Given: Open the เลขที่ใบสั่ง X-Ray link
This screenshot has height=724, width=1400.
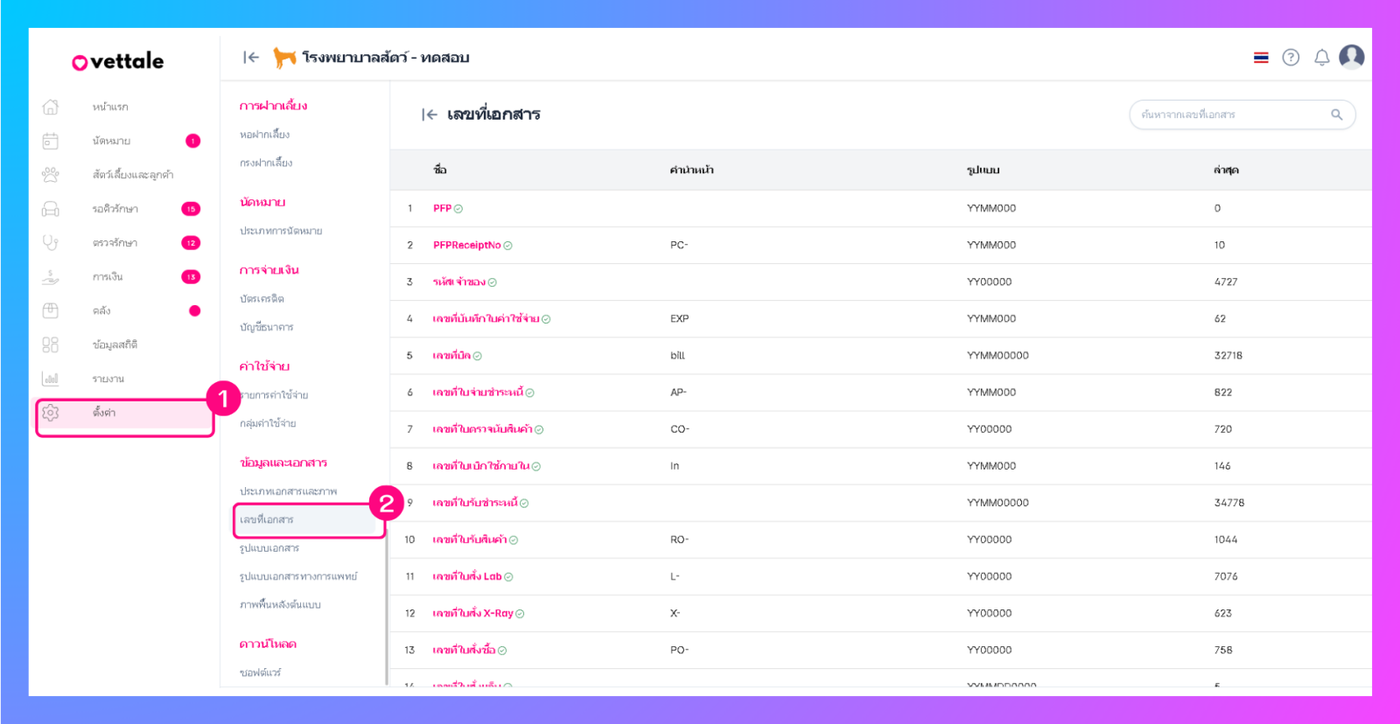Looking at the screenshot, I should click(473, 613).
